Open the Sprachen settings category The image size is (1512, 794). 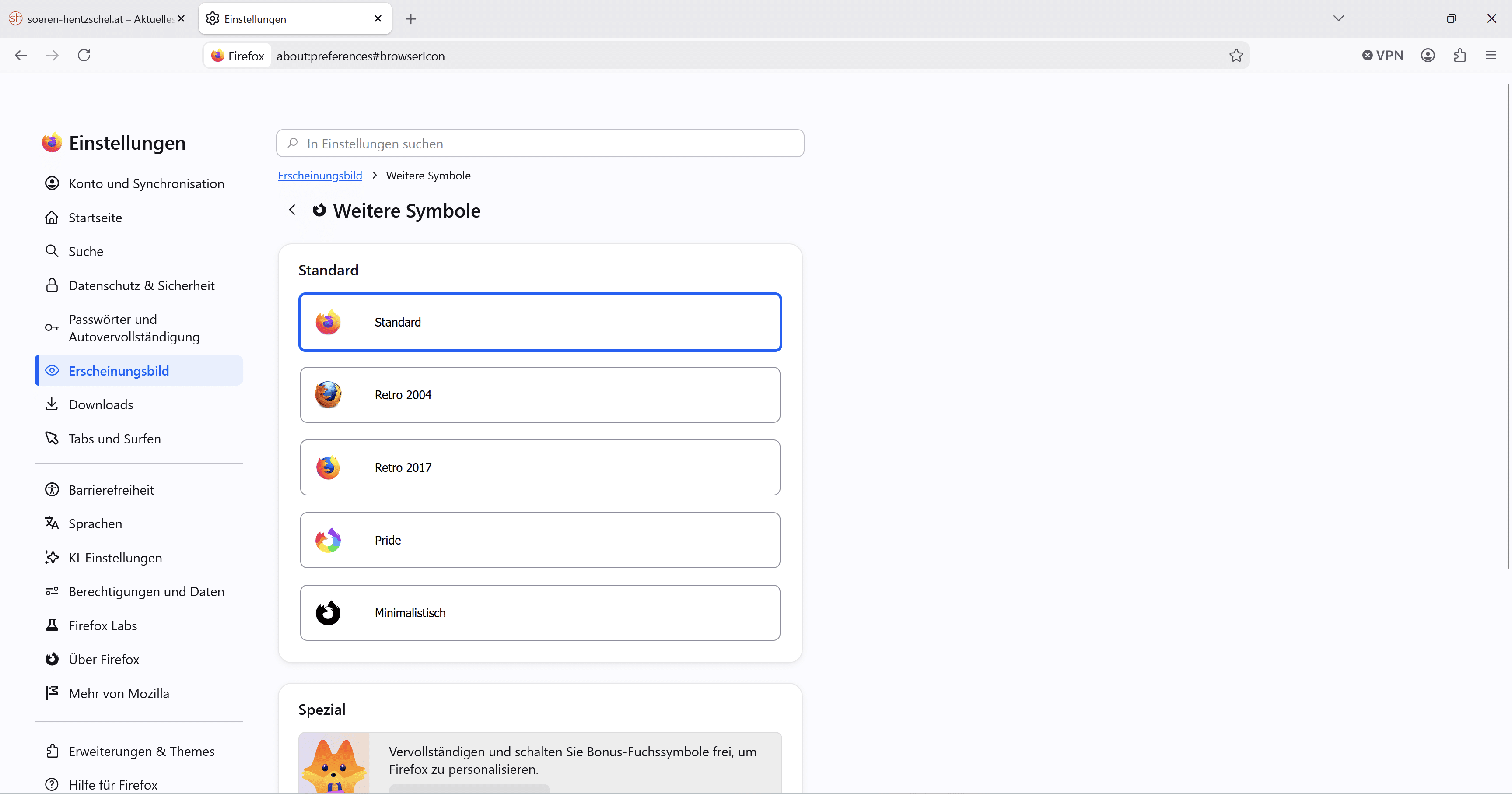pyautogui.click(x=139, y=524)
